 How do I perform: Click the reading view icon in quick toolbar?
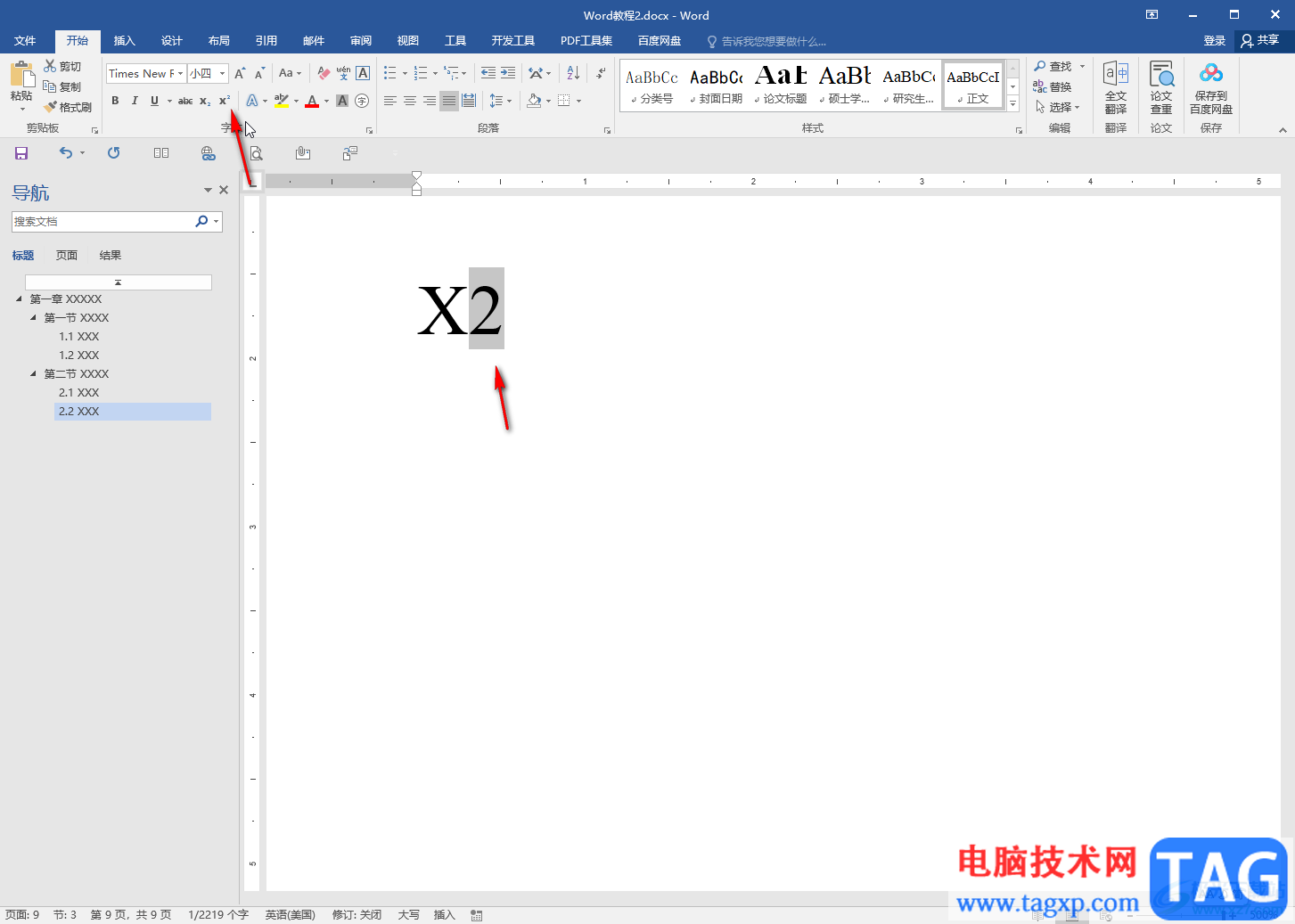pos(161,153)
